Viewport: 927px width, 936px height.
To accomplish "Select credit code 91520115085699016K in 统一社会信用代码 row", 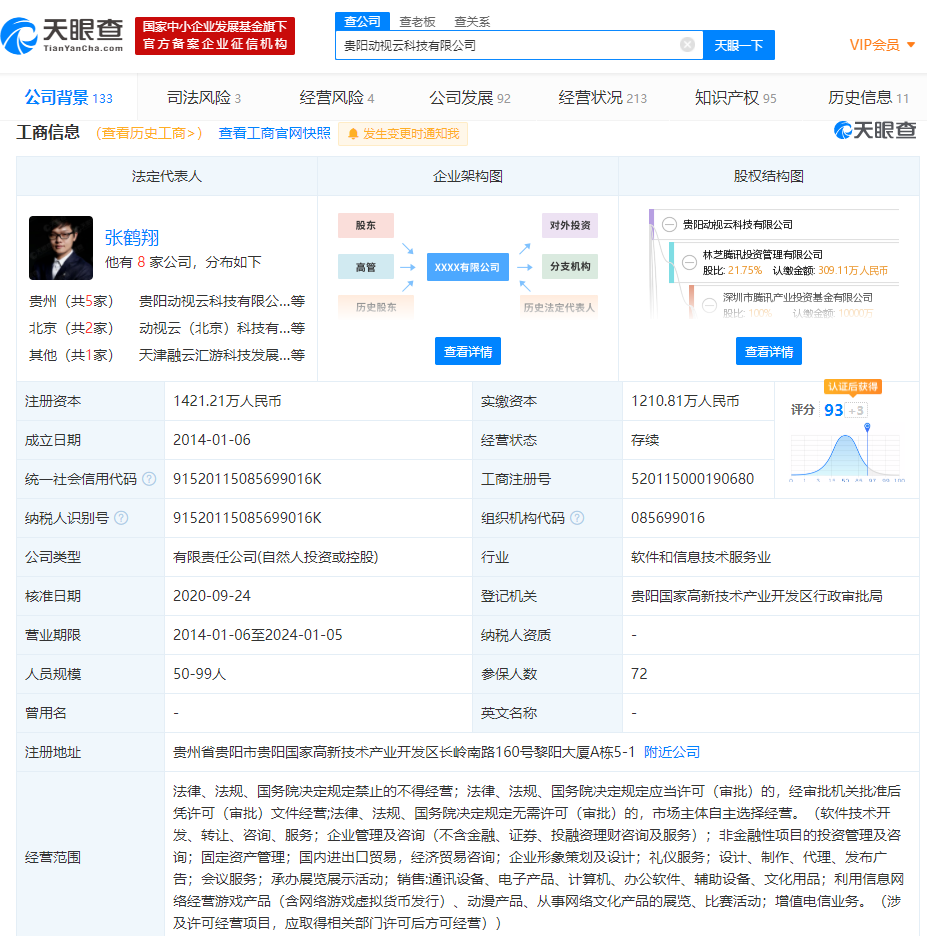I will [x=247, y=479].
